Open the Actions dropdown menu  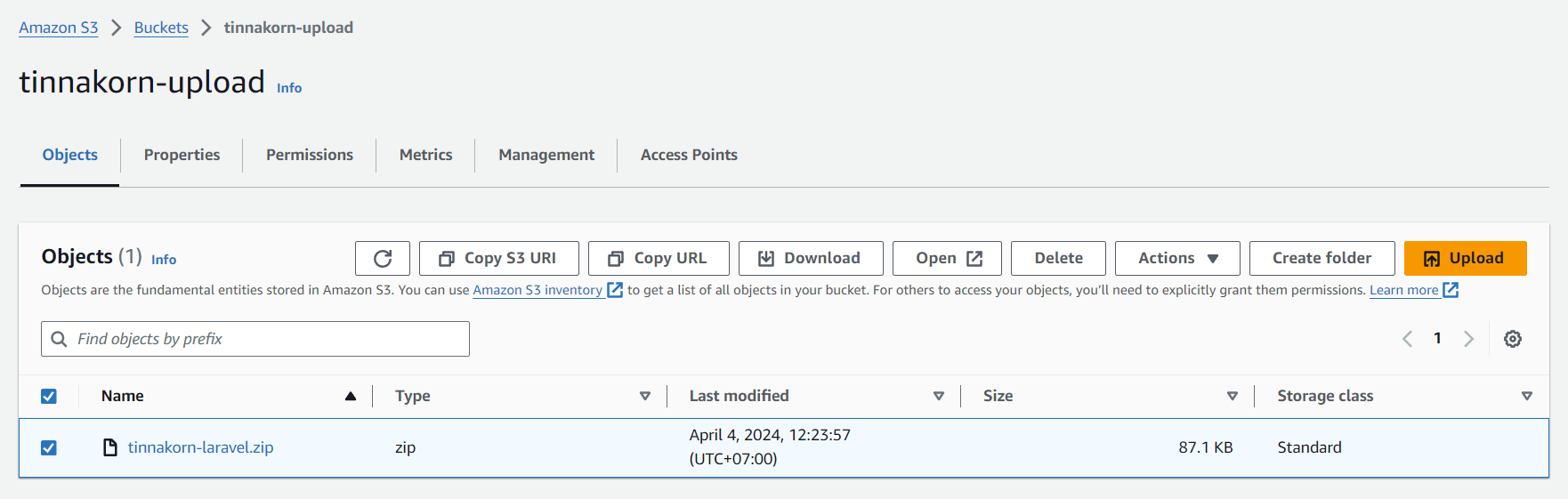1177,258
